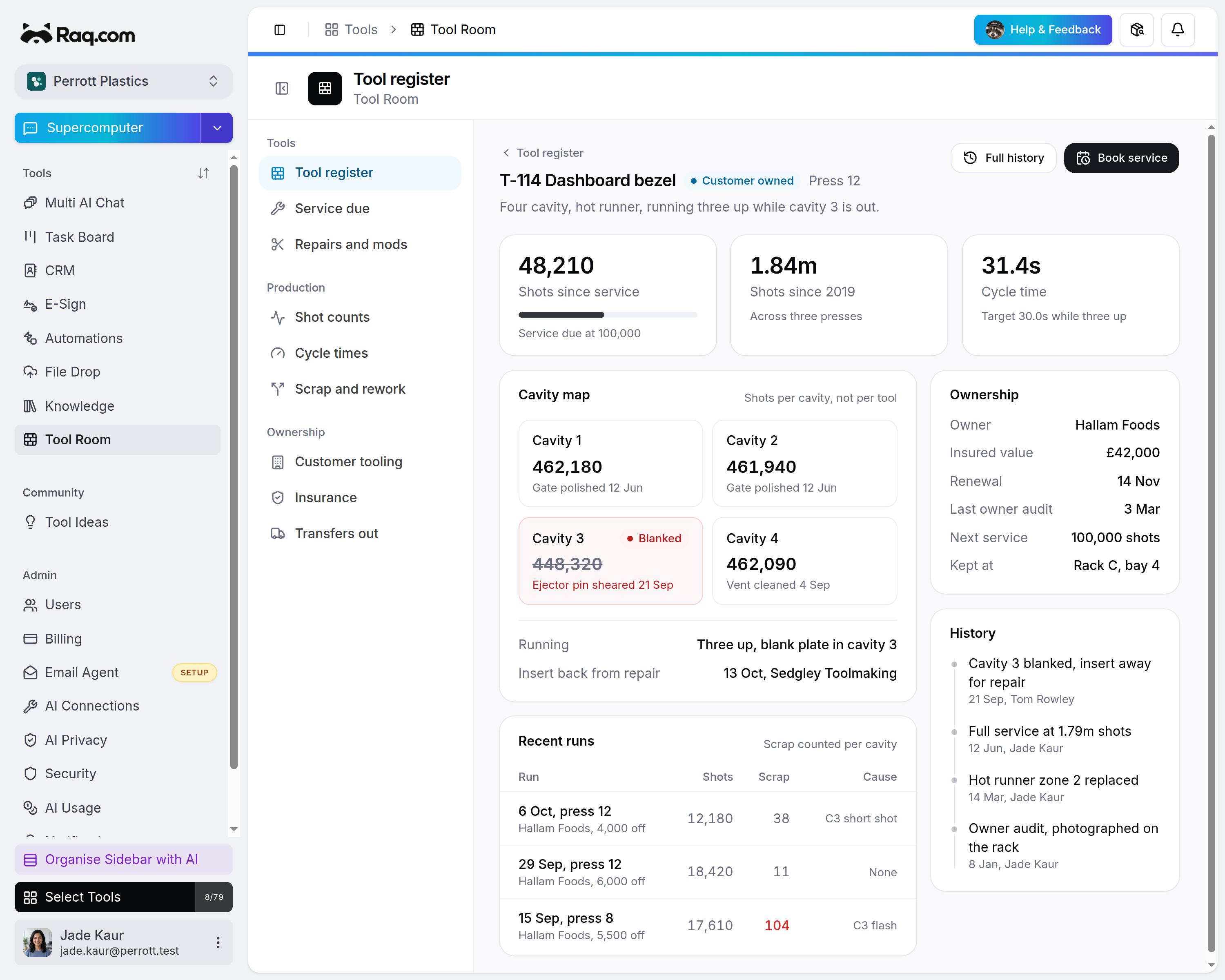
Task: Open AI Connections settings
Action: point(118,706)
